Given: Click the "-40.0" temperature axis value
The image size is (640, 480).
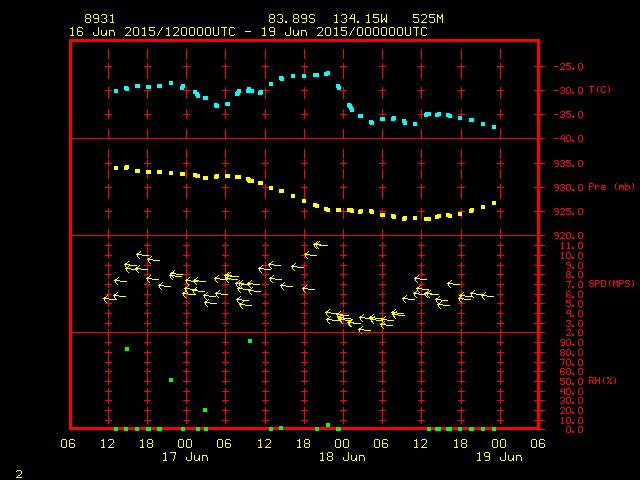Looking at the screenshot, I should pyautogui.click(x=569, y=139).
